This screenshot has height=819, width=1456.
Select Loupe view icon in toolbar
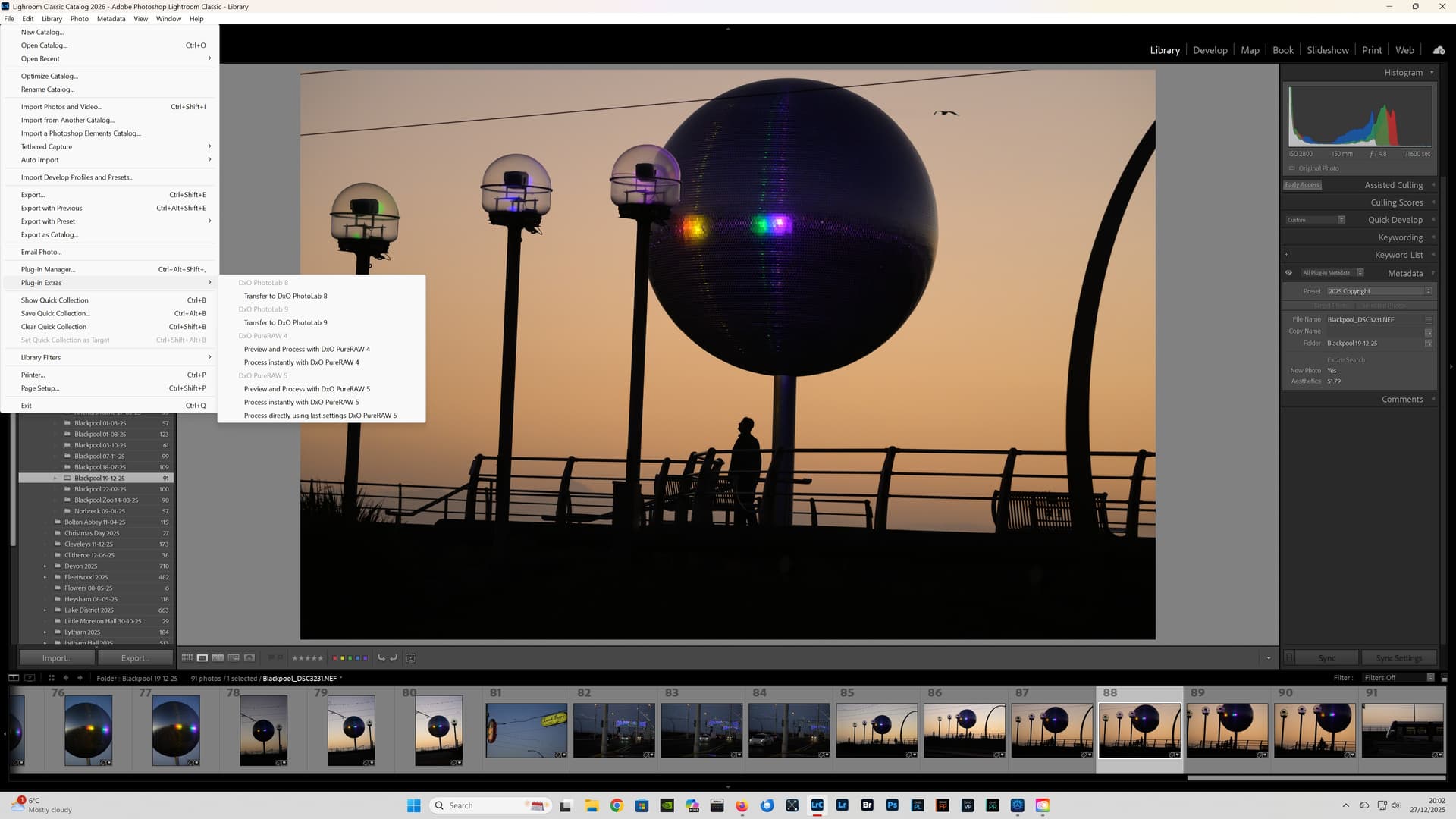[202, 658]
